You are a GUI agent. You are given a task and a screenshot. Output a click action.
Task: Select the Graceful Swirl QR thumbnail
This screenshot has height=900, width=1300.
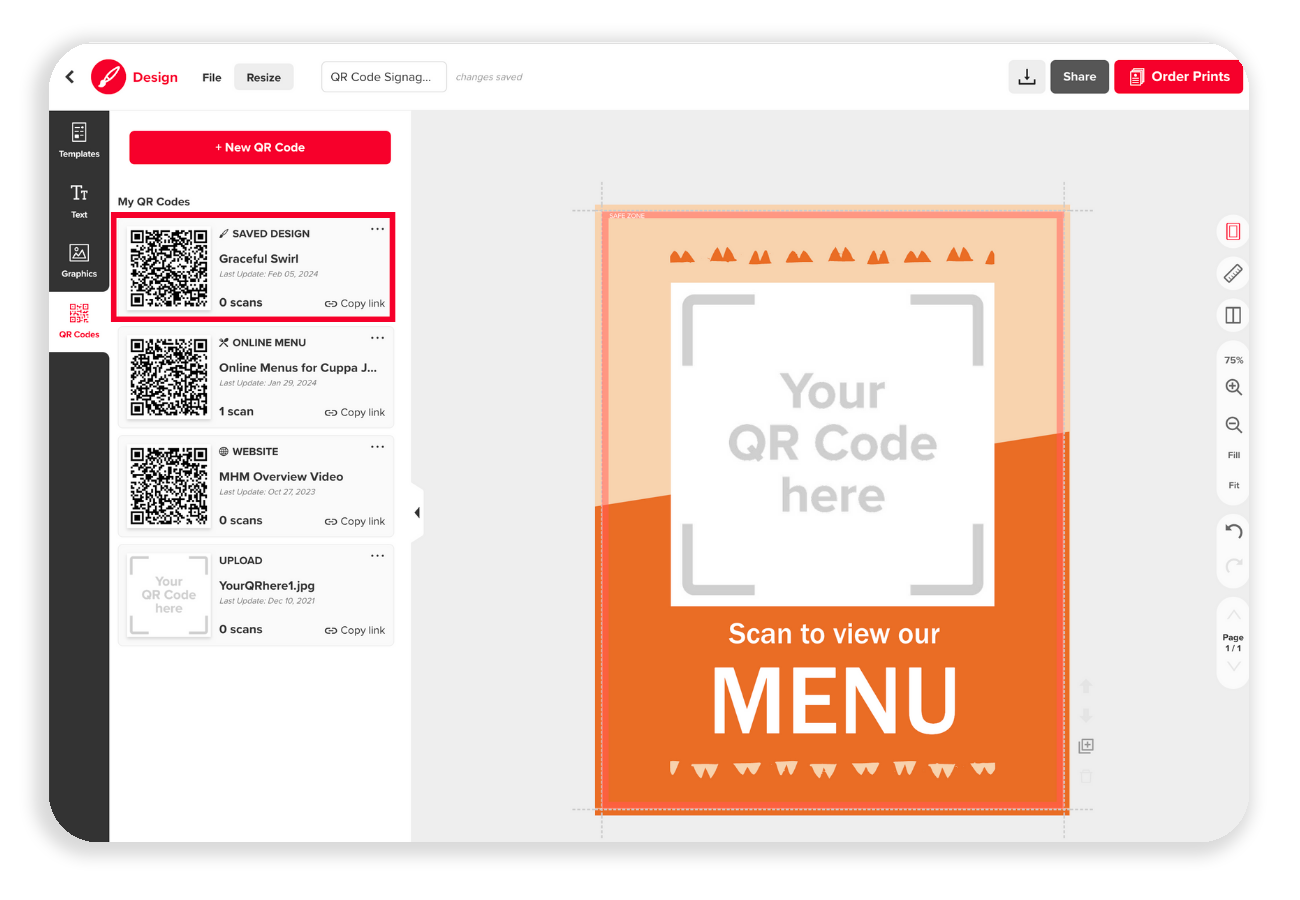click(169, 268)
